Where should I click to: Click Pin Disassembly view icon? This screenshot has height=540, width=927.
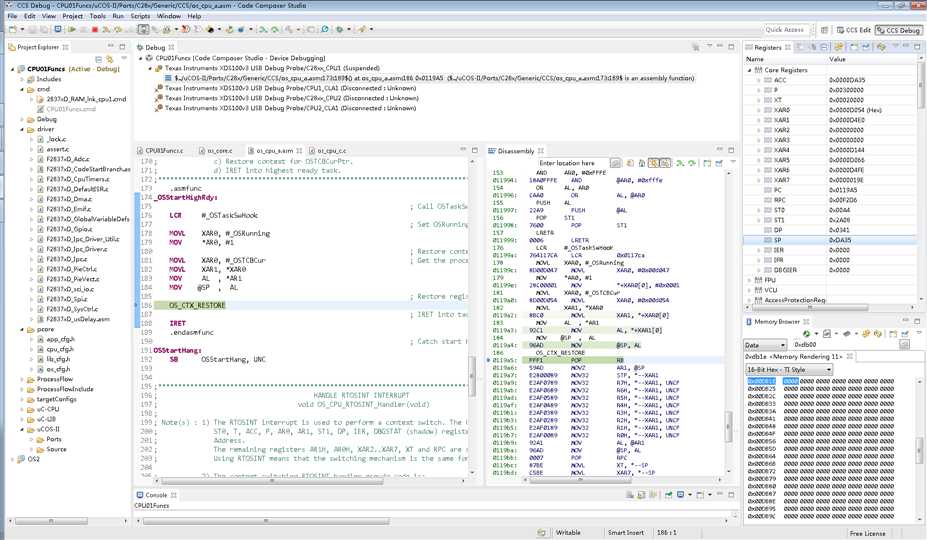[x=719, y=163]
